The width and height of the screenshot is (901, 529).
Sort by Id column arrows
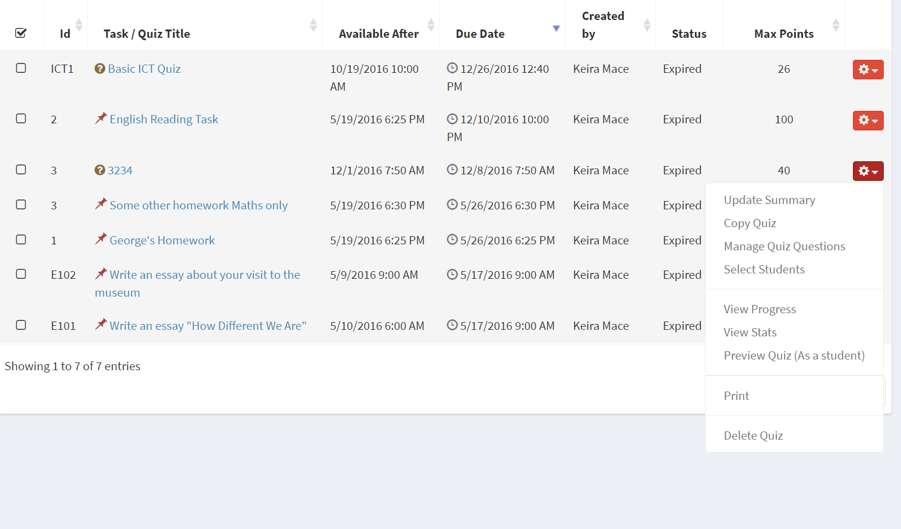tap(79, 25)
